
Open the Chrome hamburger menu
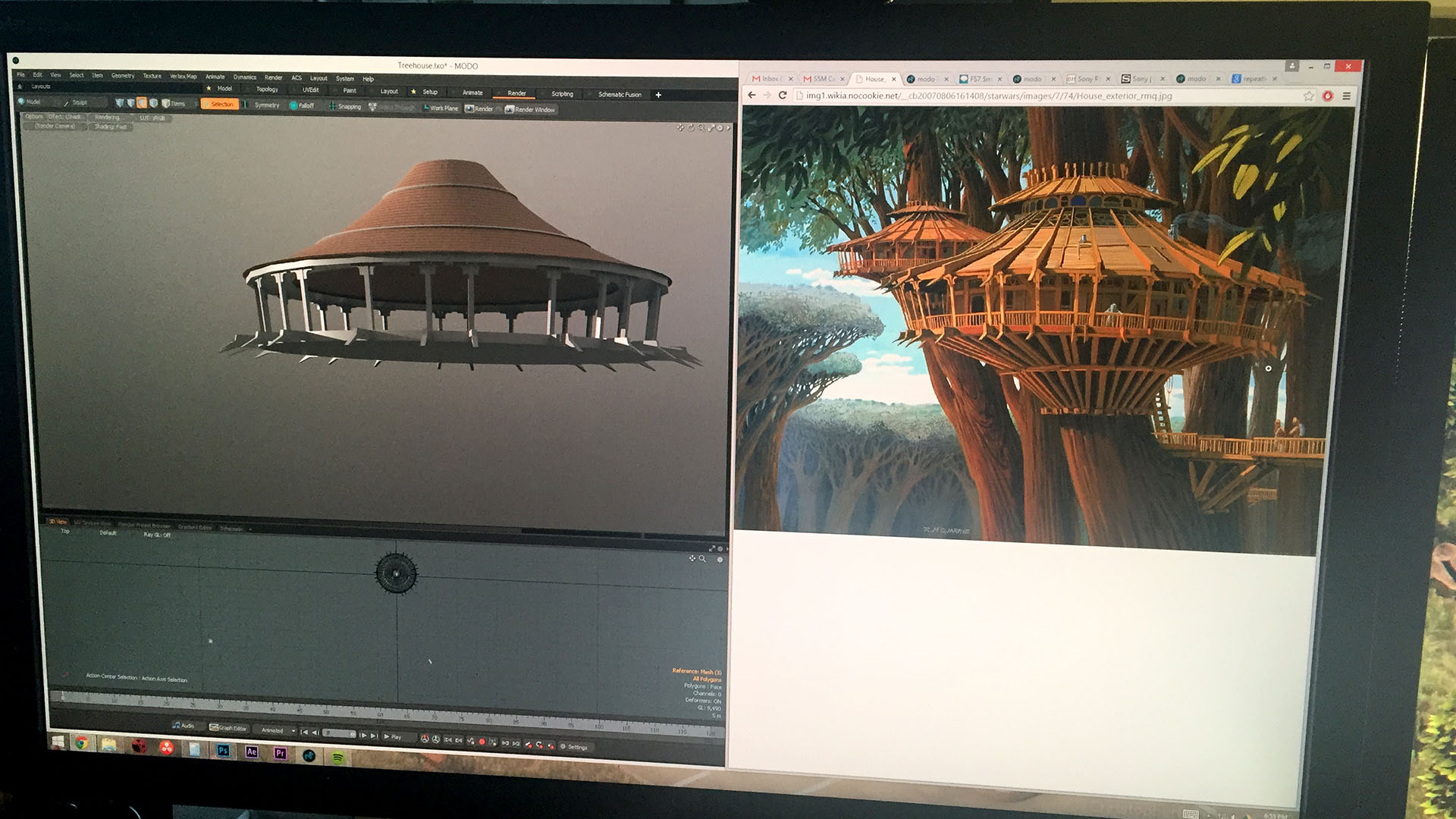pyautogui.click(x=1347, y=96)
